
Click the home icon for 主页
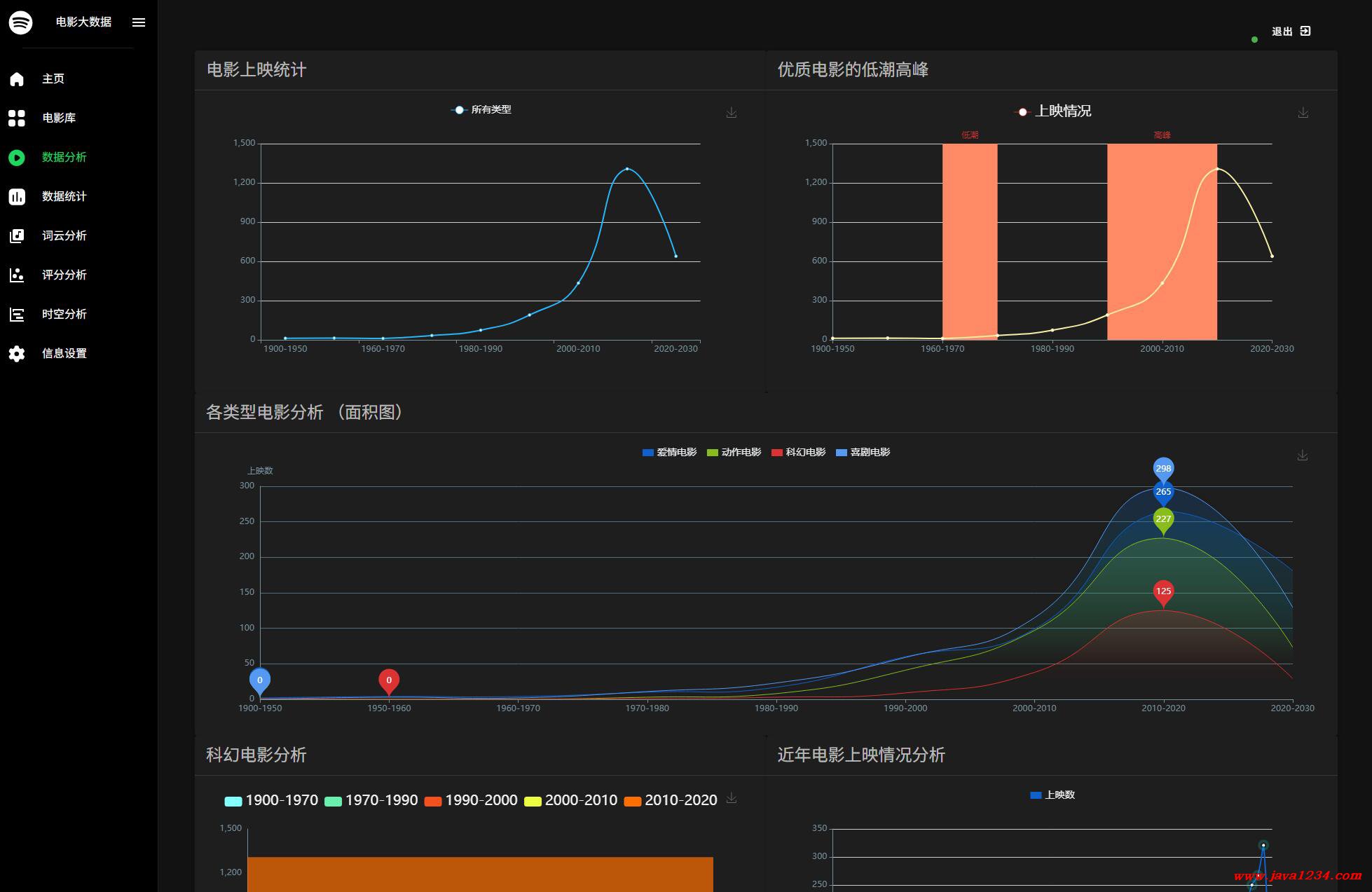pyautogui.click(x=17, y=78)
